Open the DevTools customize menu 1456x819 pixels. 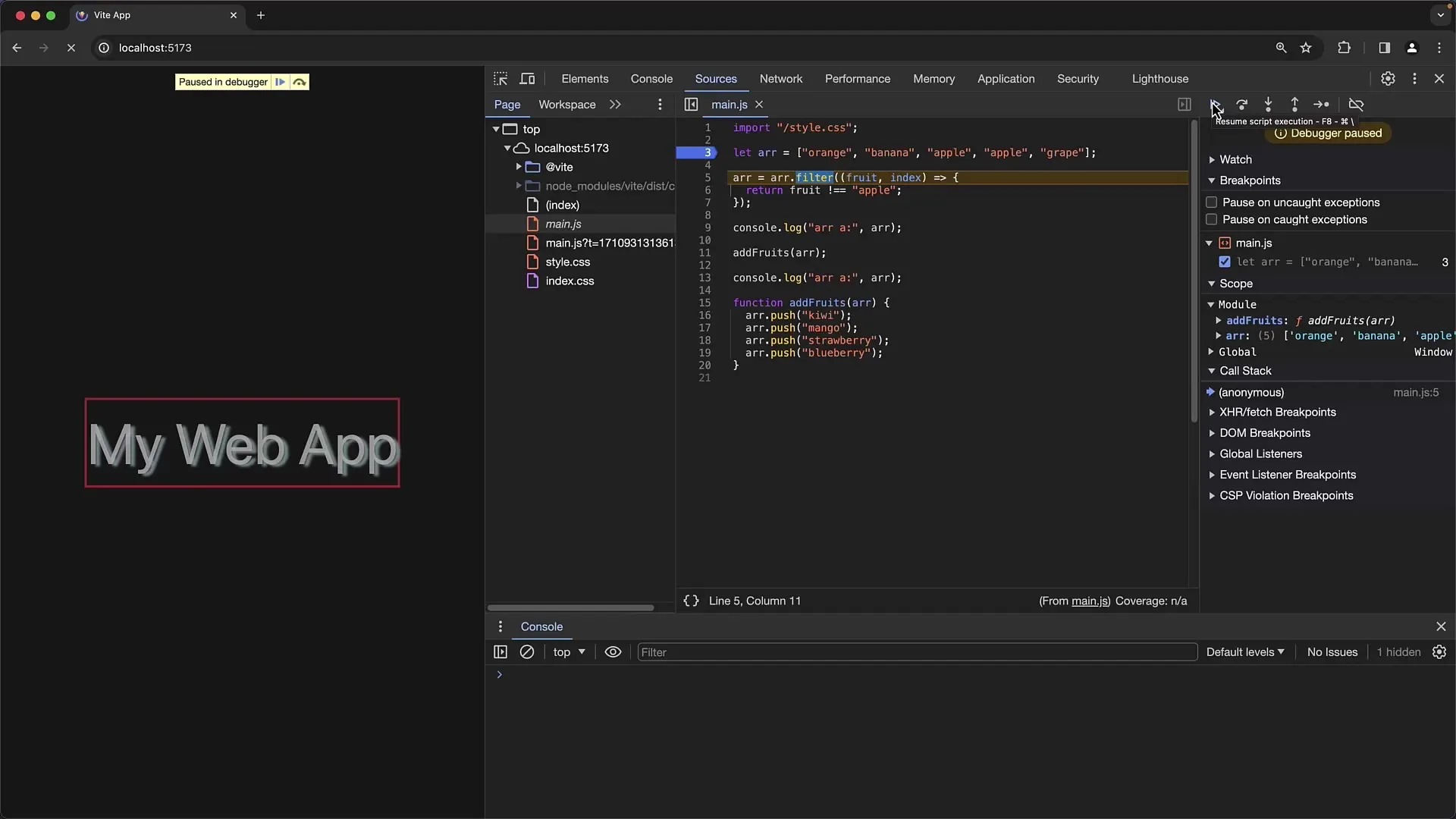pyautogui.click(x=1414, y=79)
